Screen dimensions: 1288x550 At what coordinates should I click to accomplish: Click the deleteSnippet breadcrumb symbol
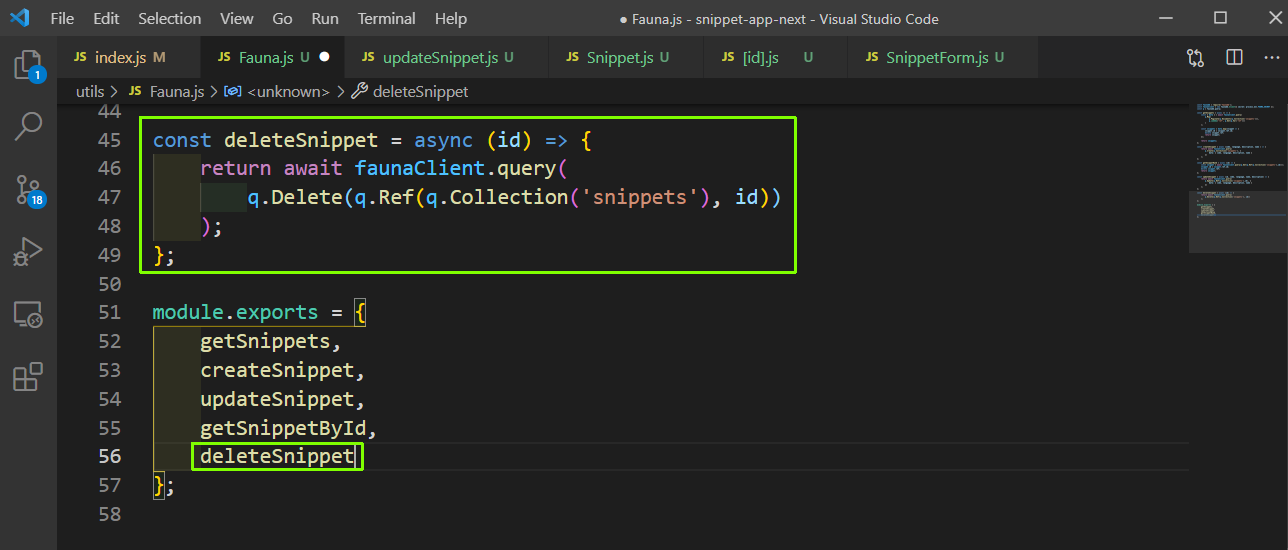410,91
